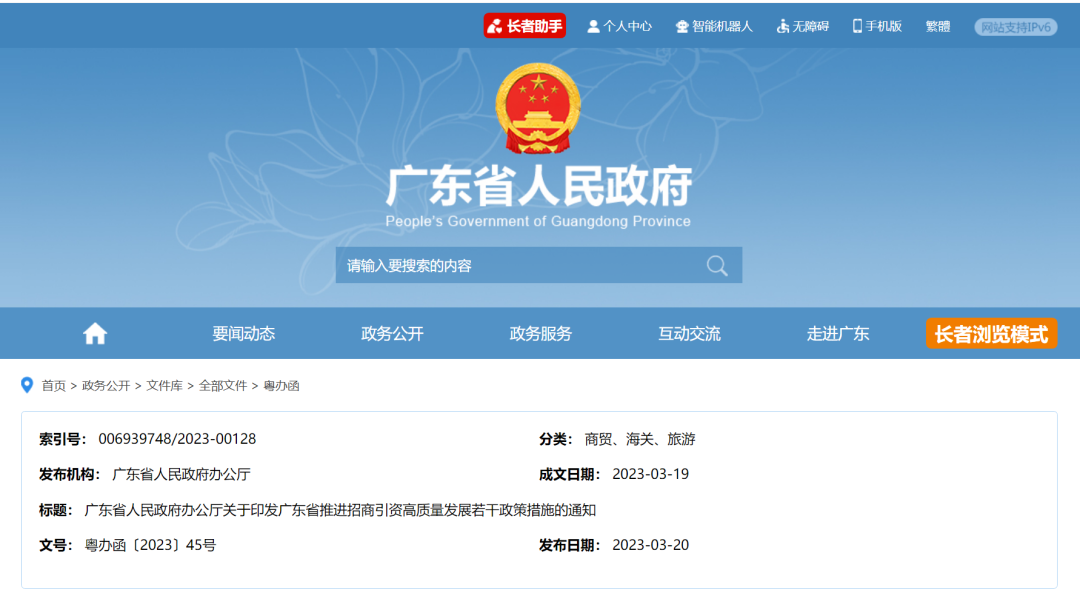
Task: Open the 长者助手 elder assistant button
Action: click(525, 26)
